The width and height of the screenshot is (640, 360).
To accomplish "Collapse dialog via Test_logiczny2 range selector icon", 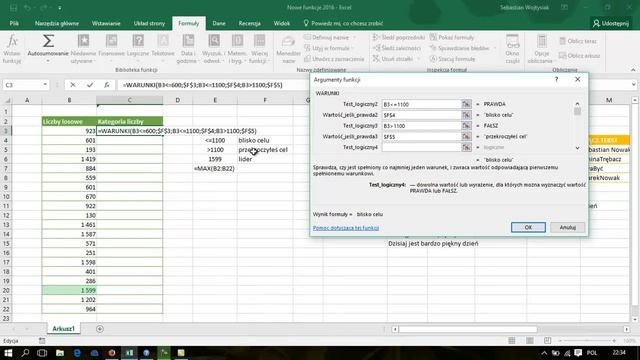I will (x=466, y=104).
